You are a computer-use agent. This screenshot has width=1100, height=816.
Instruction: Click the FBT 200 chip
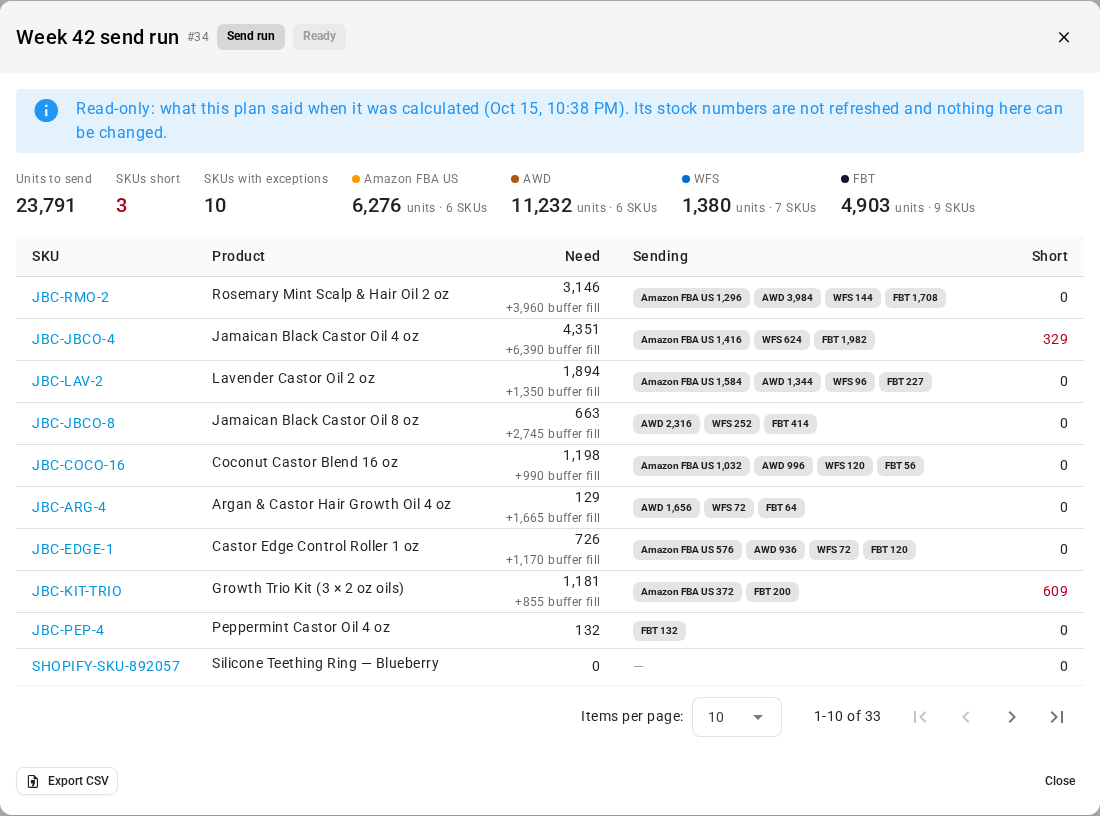click(x=772, y=592)
